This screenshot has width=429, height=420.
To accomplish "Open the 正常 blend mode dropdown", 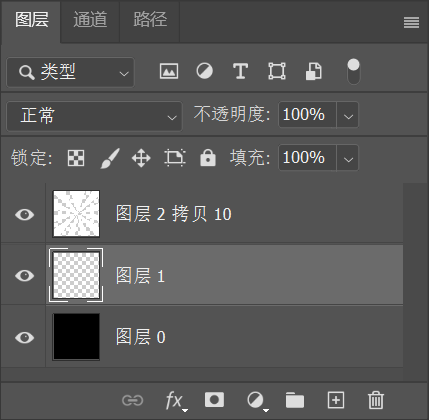I will pos(94,116).
